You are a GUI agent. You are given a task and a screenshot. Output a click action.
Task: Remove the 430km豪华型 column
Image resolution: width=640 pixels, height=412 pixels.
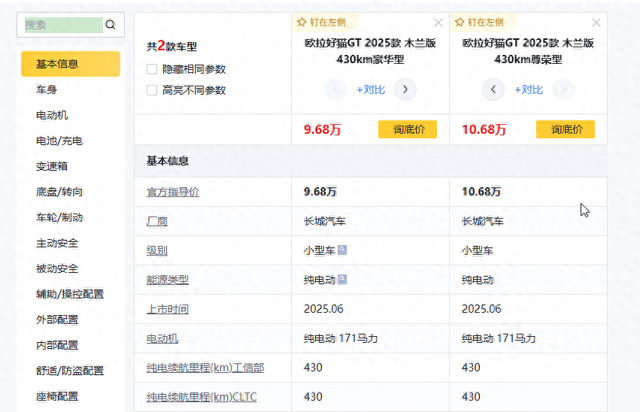click(438, 23)
